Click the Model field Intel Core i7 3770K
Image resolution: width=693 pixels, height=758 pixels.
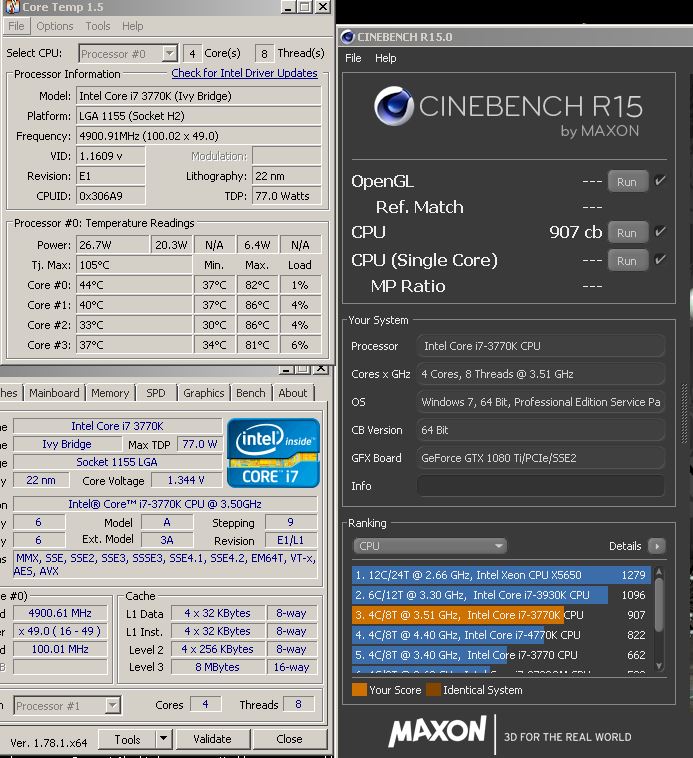199,96
